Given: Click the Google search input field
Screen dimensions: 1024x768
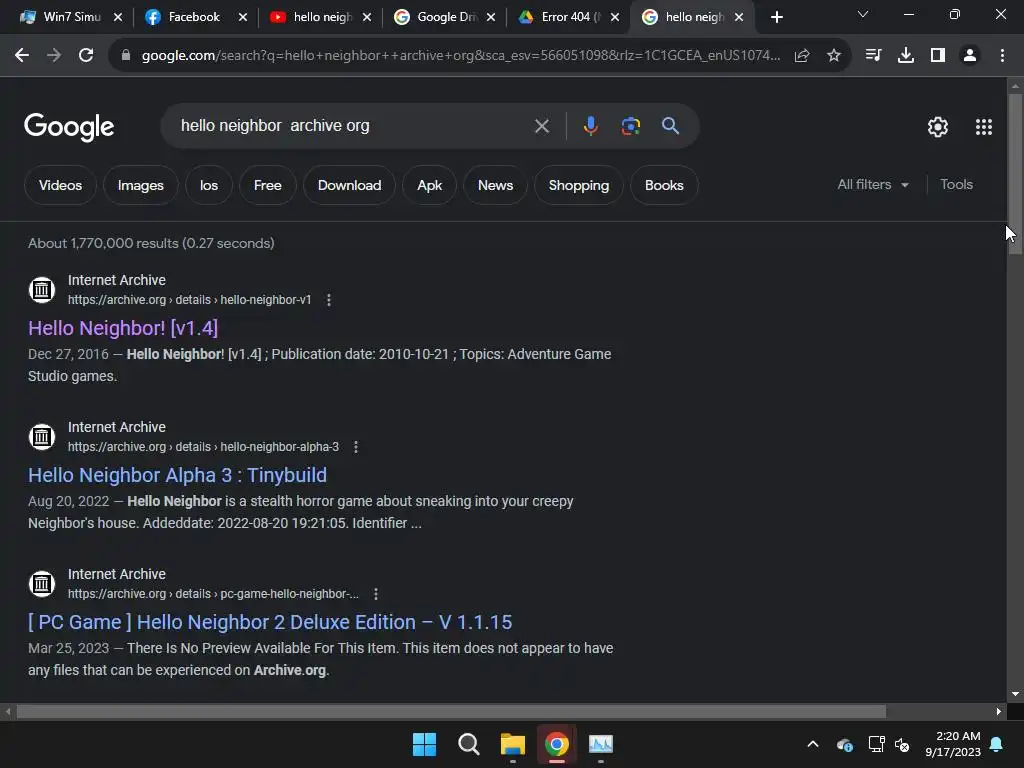Looking at the screenshot, I should [x=353, y=126].
